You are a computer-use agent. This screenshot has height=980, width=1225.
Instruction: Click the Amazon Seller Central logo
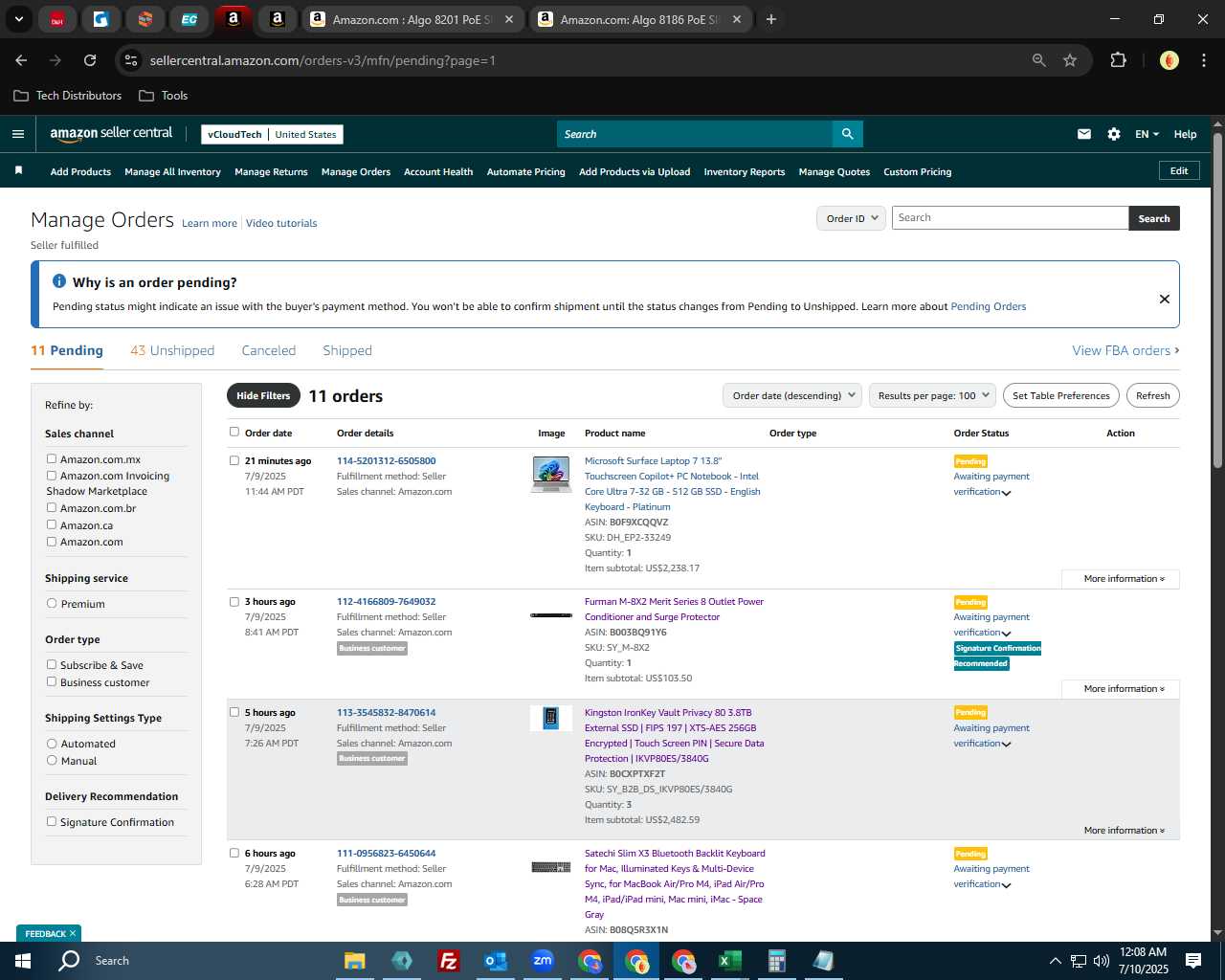pos(111,134)
